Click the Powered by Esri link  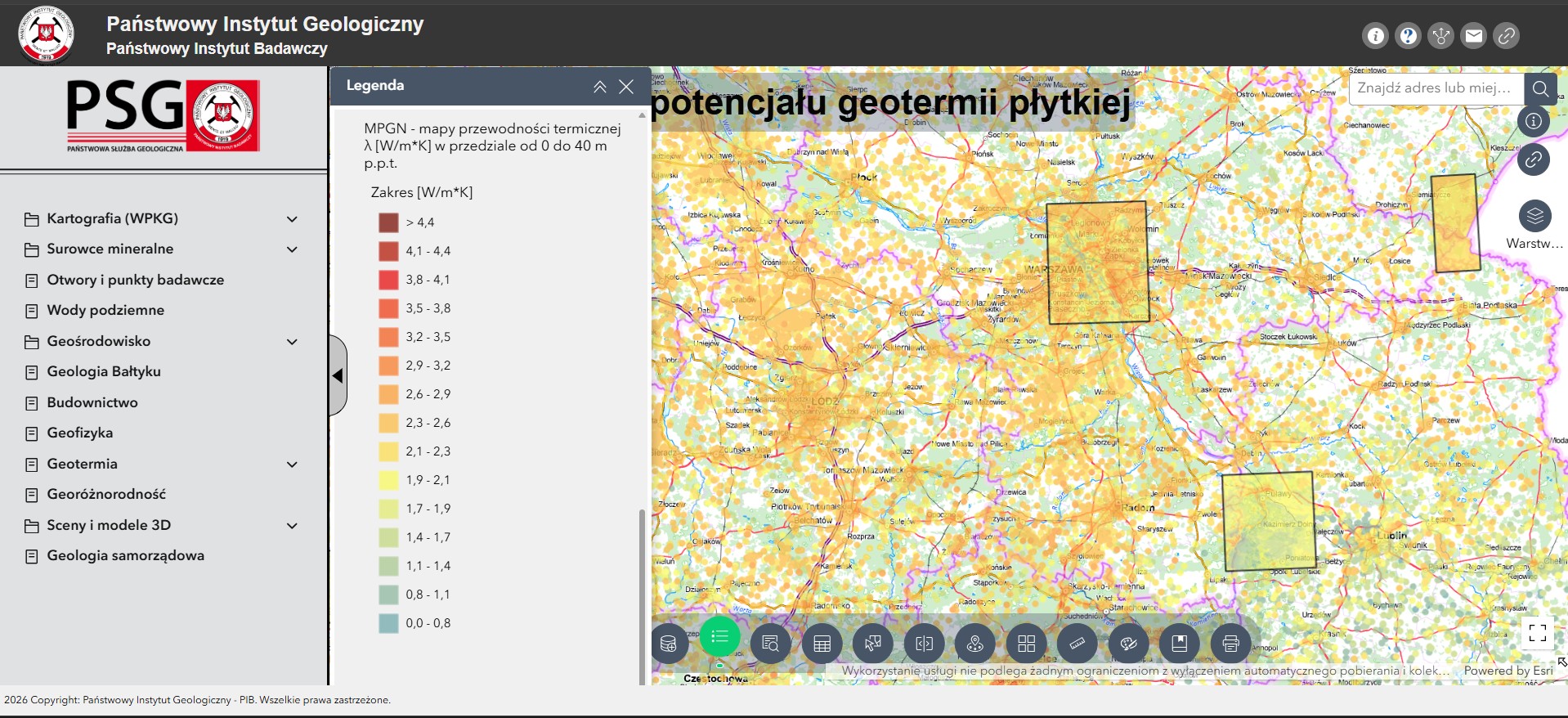(x=1508, y=671)
